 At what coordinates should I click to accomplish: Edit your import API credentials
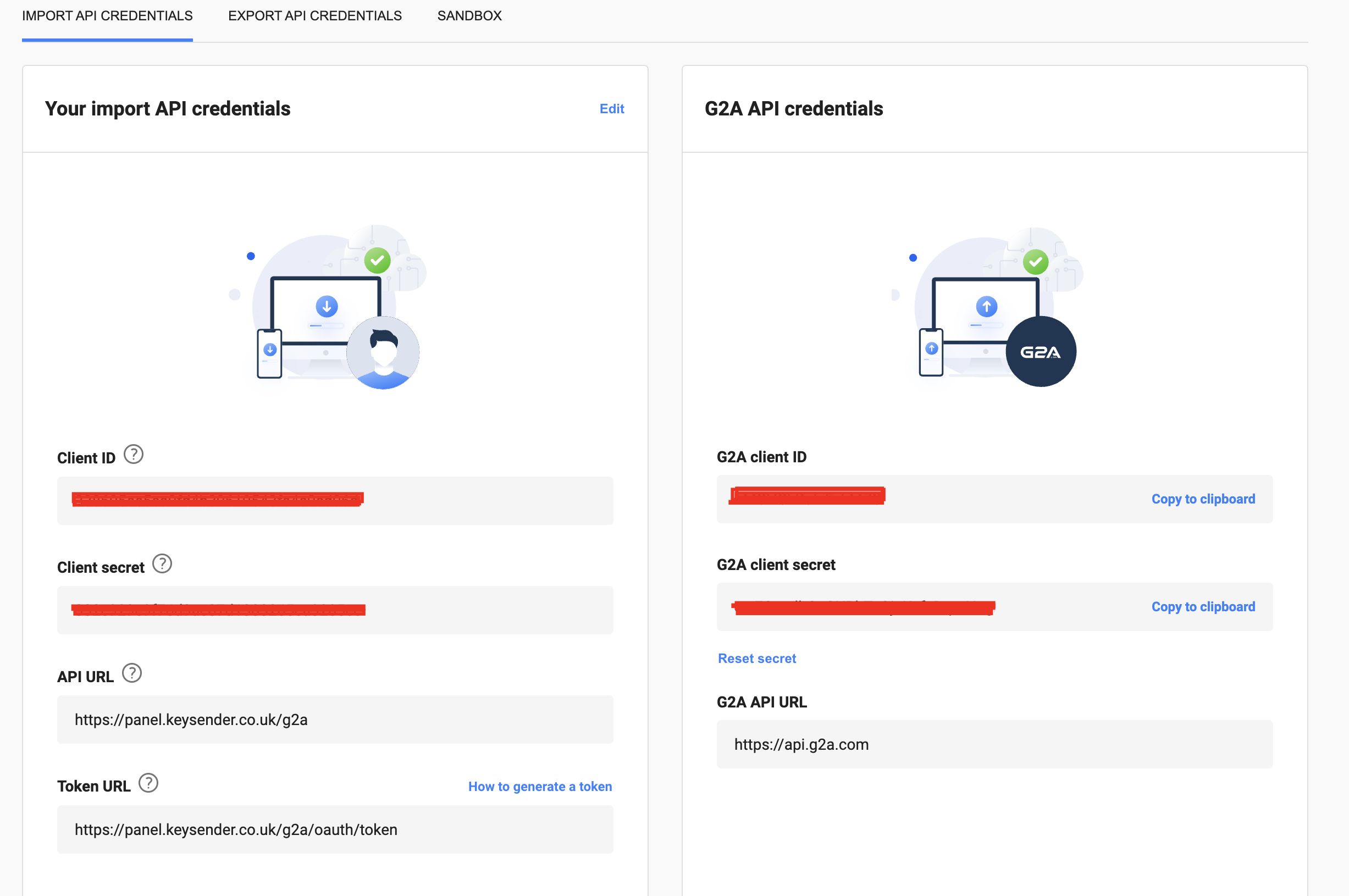pyautogui.click(x=611, y=109)
